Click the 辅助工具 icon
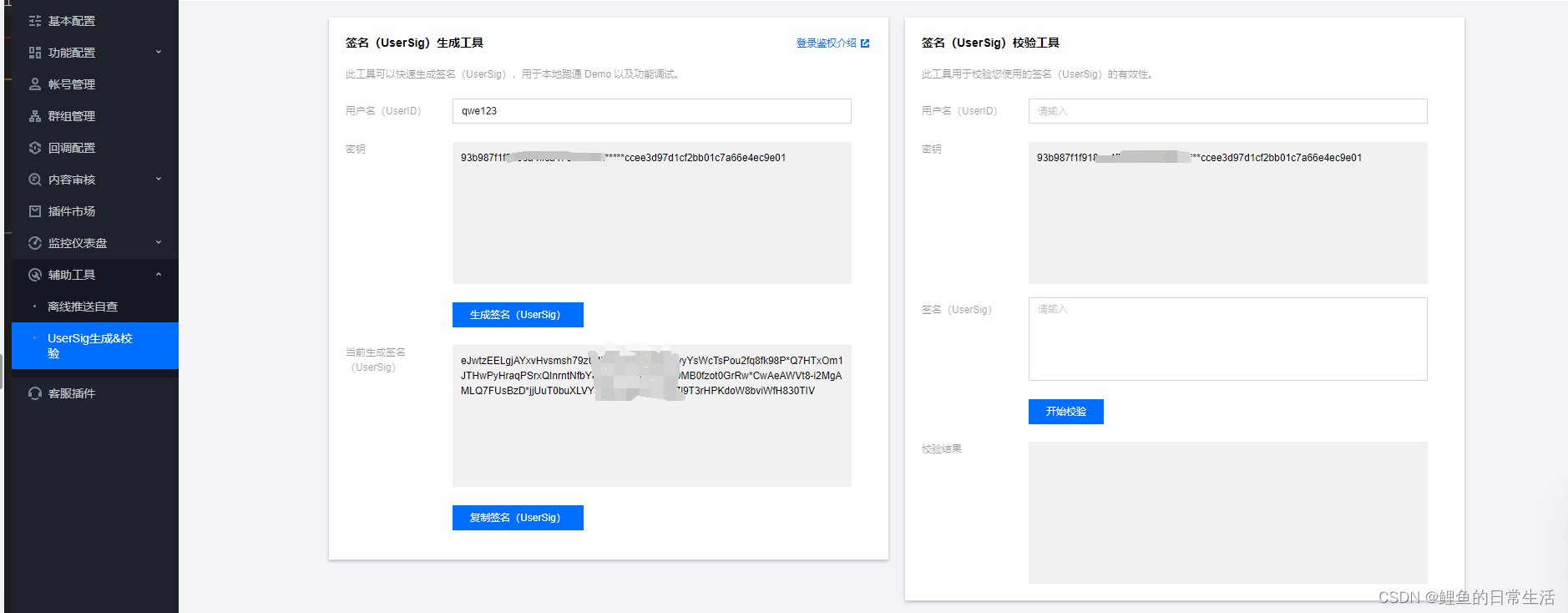Image resolution: width=1568 pixels, height=613 pixels. (35, 275)
